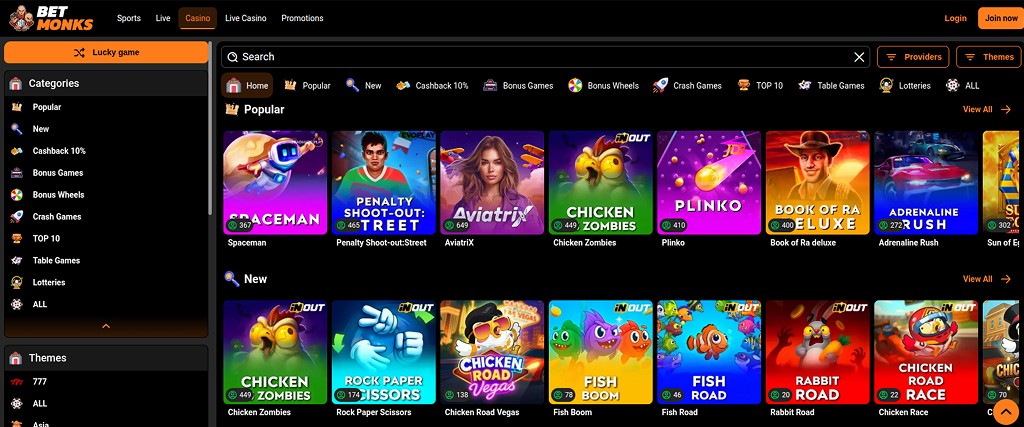Click the Popular section crown heading
This screenshot has height=427, width=1024.
click(255, 110)
